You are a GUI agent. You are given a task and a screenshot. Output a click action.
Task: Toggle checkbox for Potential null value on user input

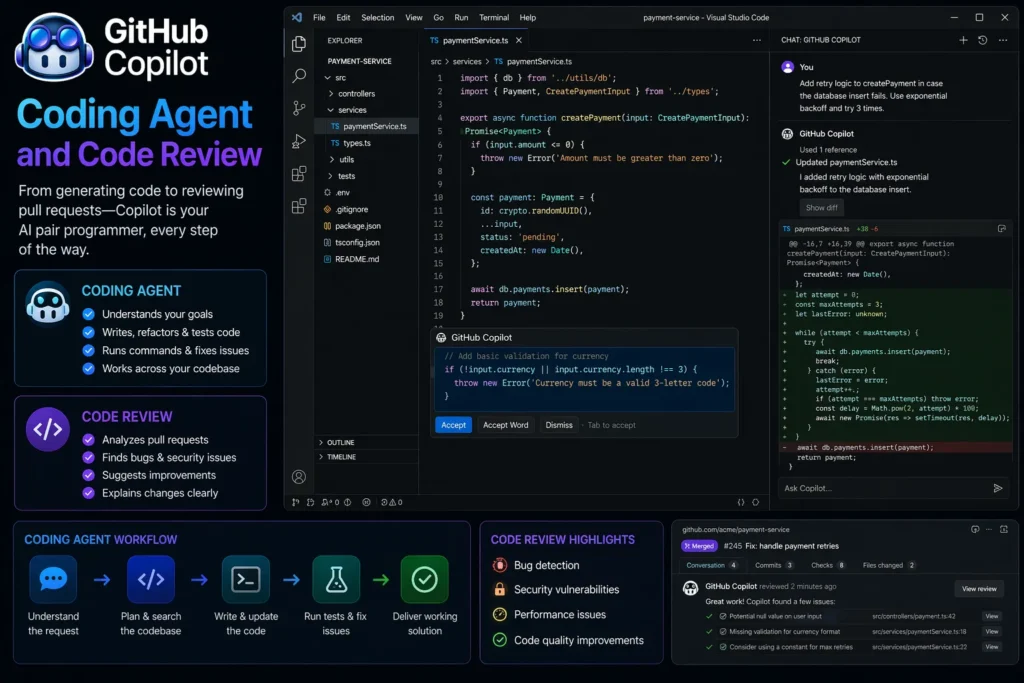(723, 616)
